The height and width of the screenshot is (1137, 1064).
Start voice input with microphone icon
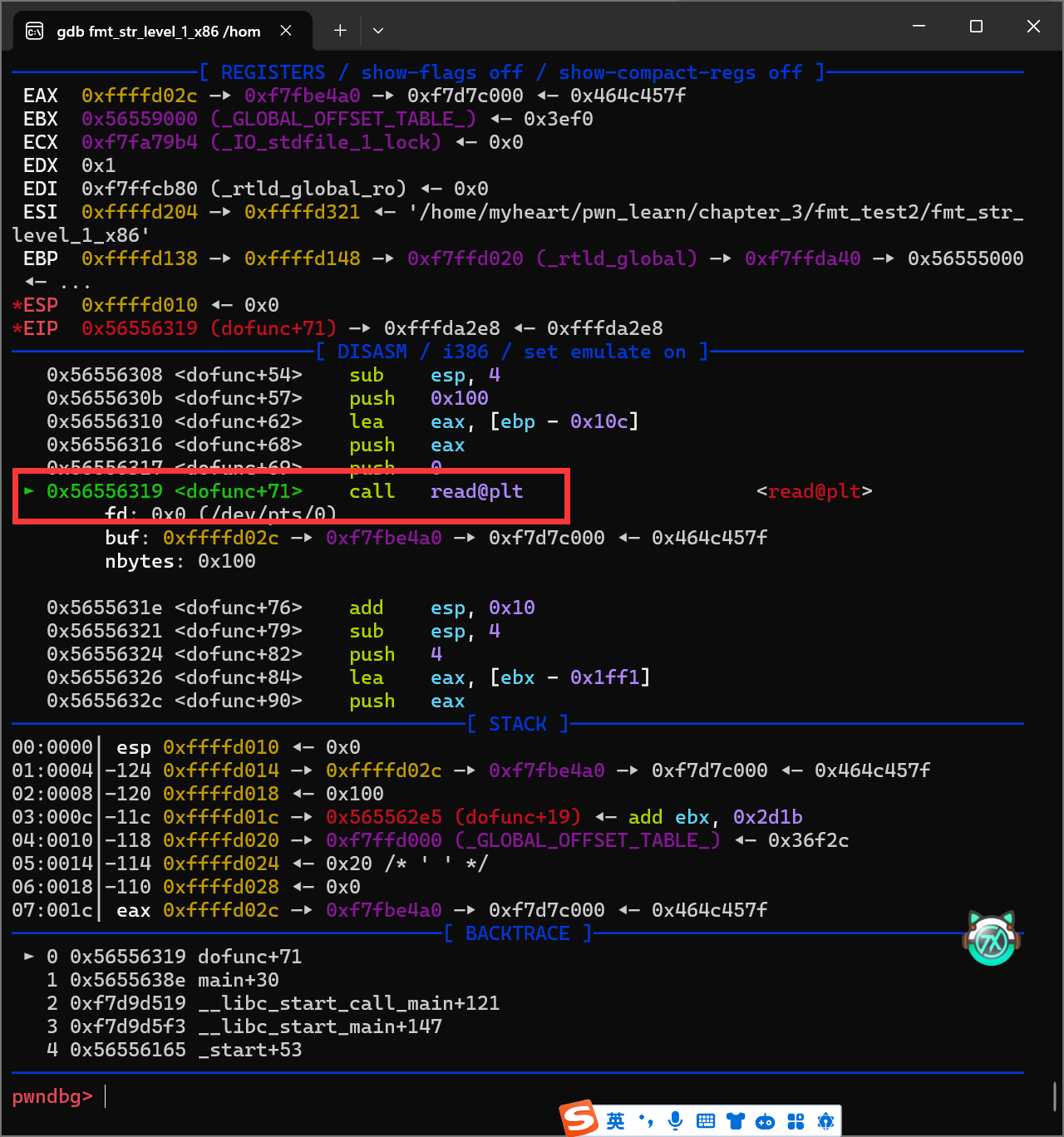click(x=675, y=1121)
